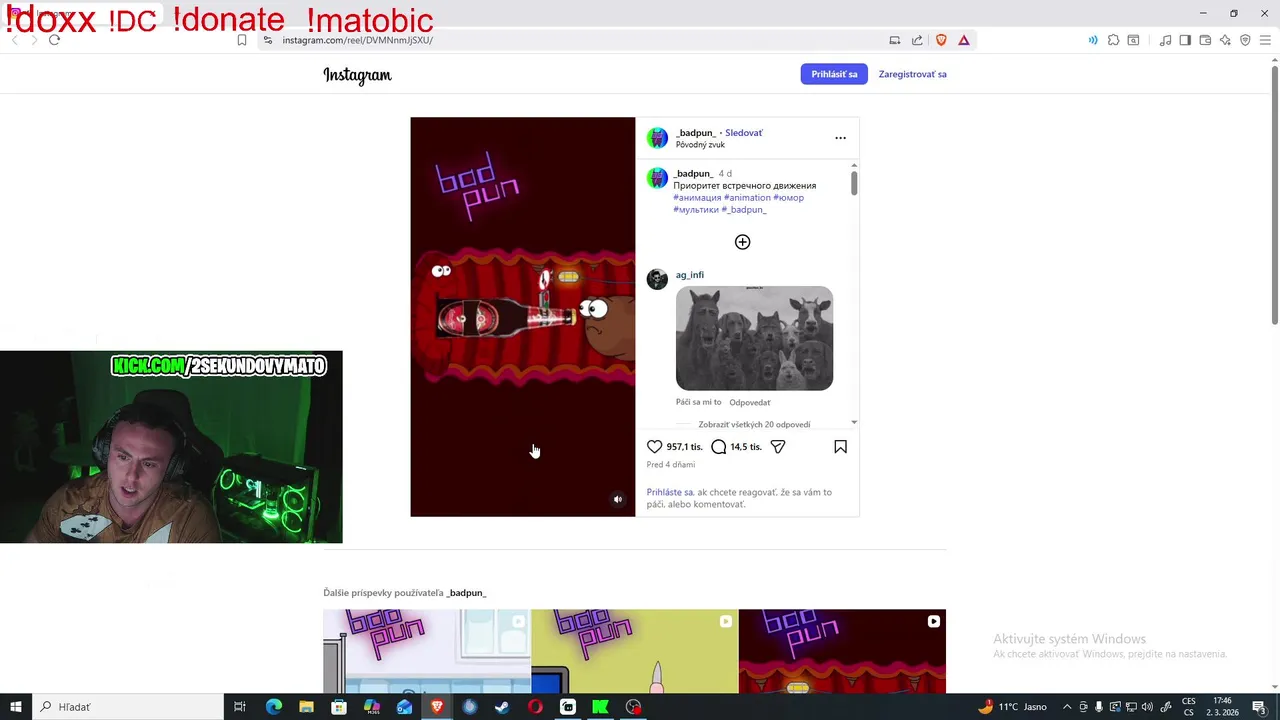The width and height of the screenshot is (1280, 720).
Task: Load more comments with the plus circle
Action: [x=742, y=242]
